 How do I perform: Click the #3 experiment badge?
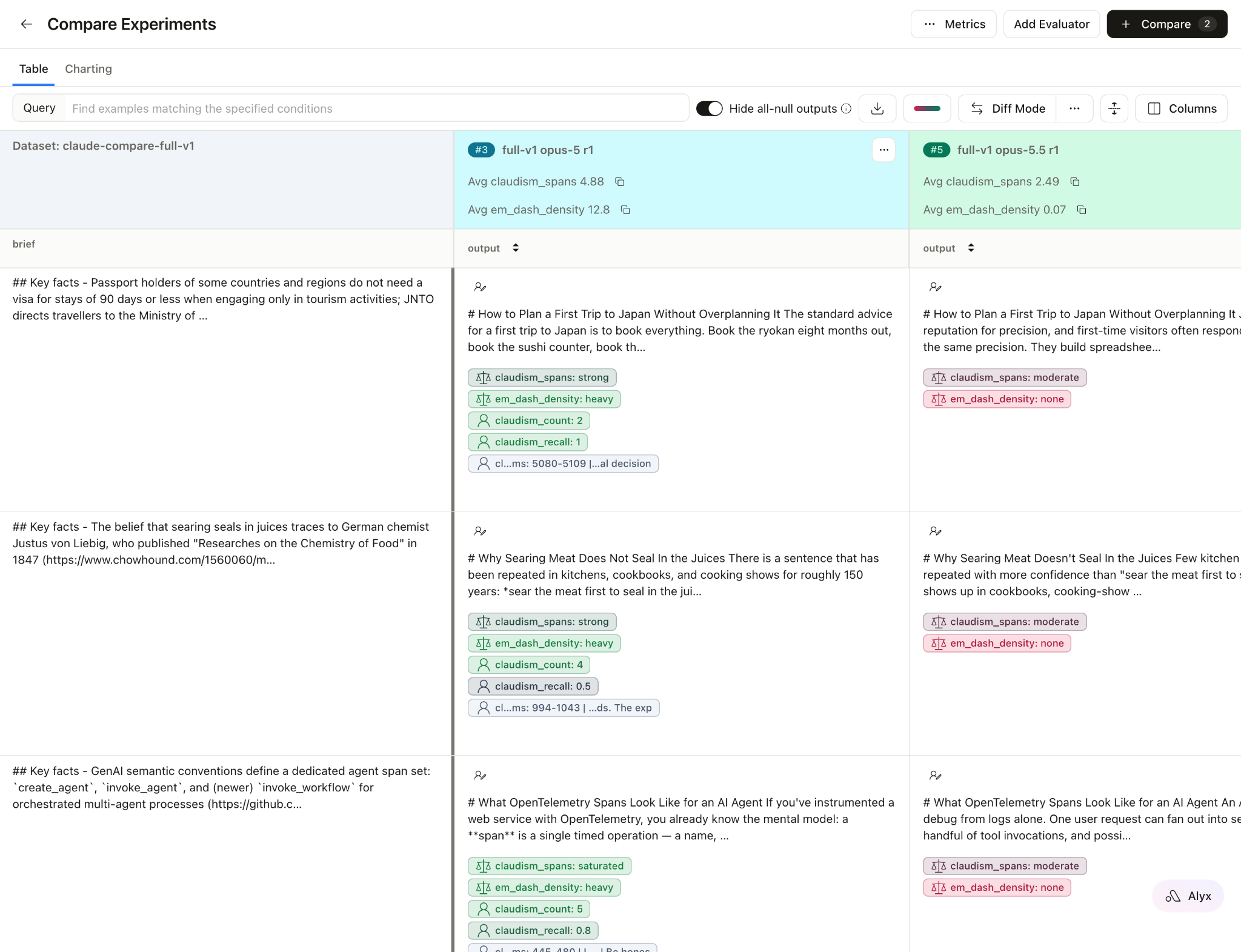481,150
